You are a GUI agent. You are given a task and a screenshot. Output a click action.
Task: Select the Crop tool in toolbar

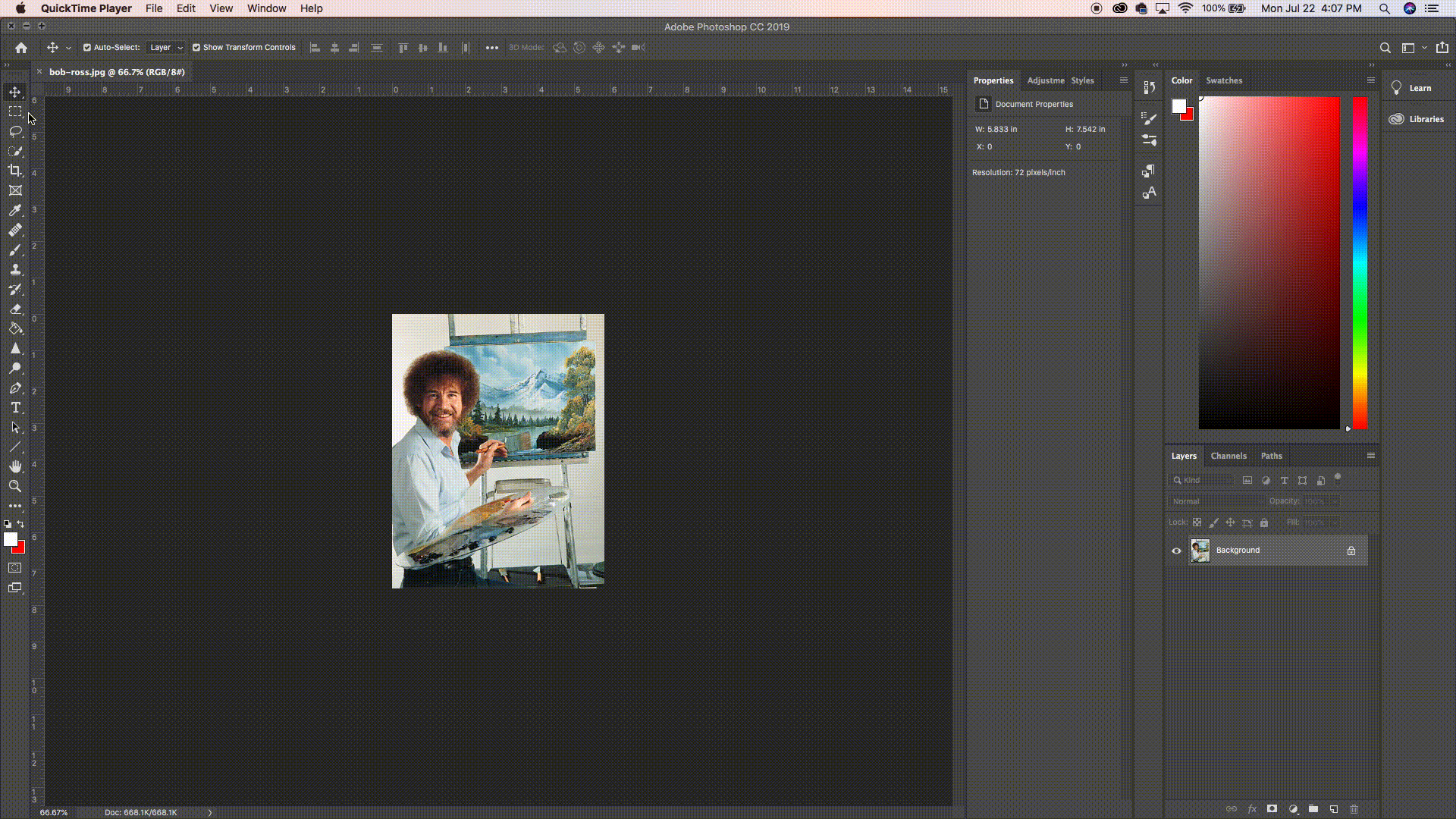coord(15,170)
